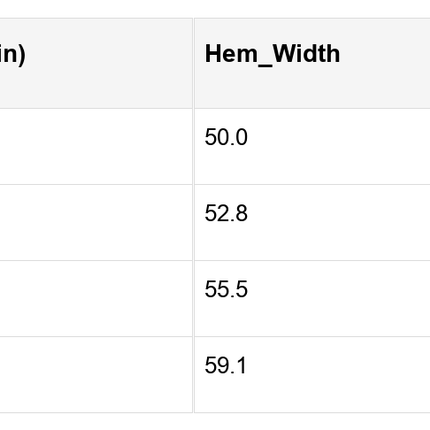
Task: Click the empty cell beside 59.1
Action: tap(96, 375)
